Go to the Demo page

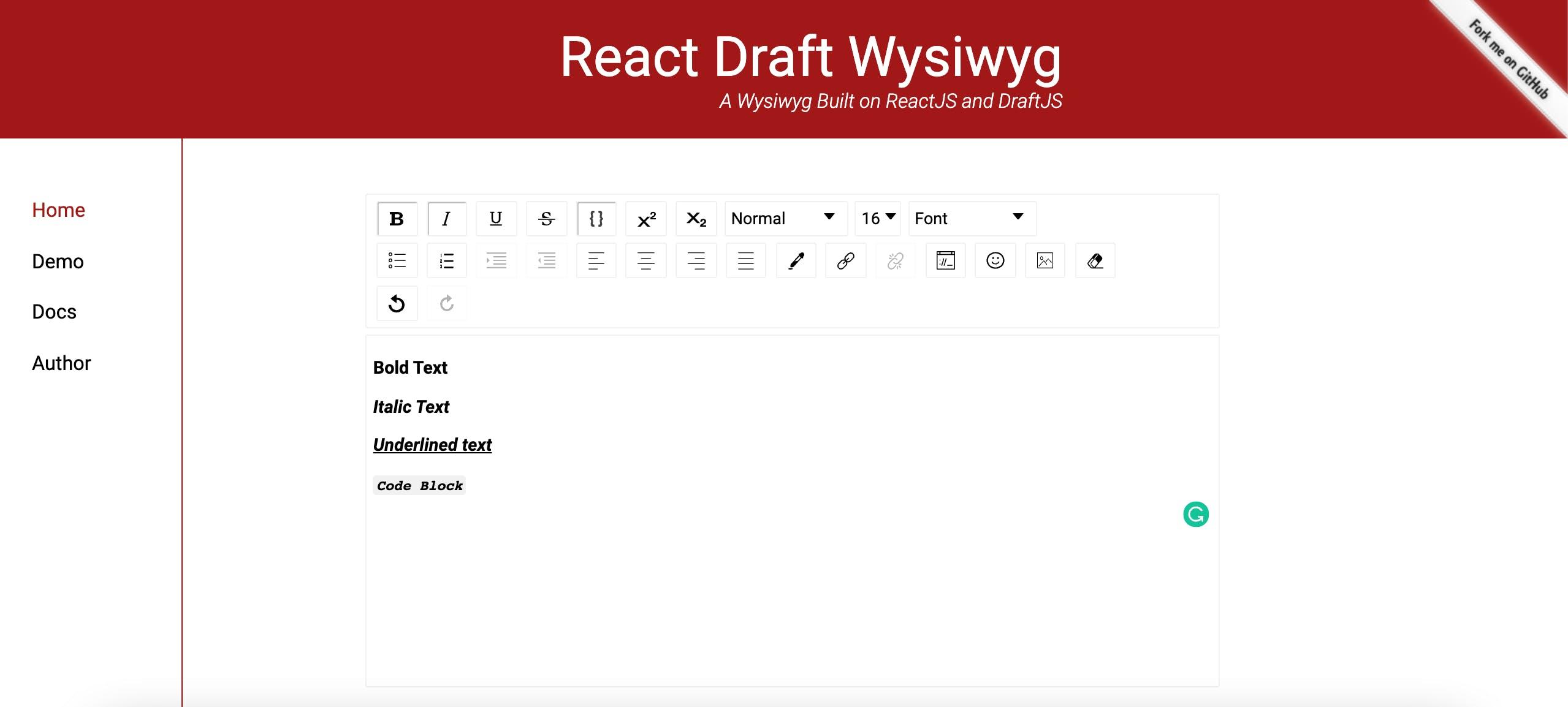58,262
